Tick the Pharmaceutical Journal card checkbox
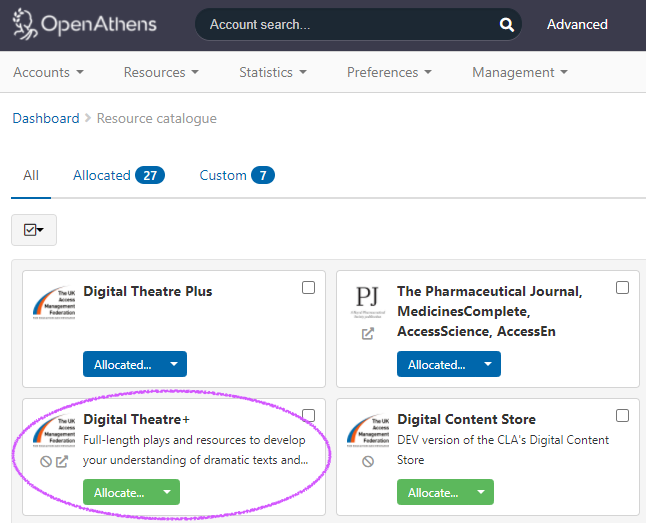Image resolution: width=646 pixels, height=523 pixels. pyautogui.click(x=622, y=287)
